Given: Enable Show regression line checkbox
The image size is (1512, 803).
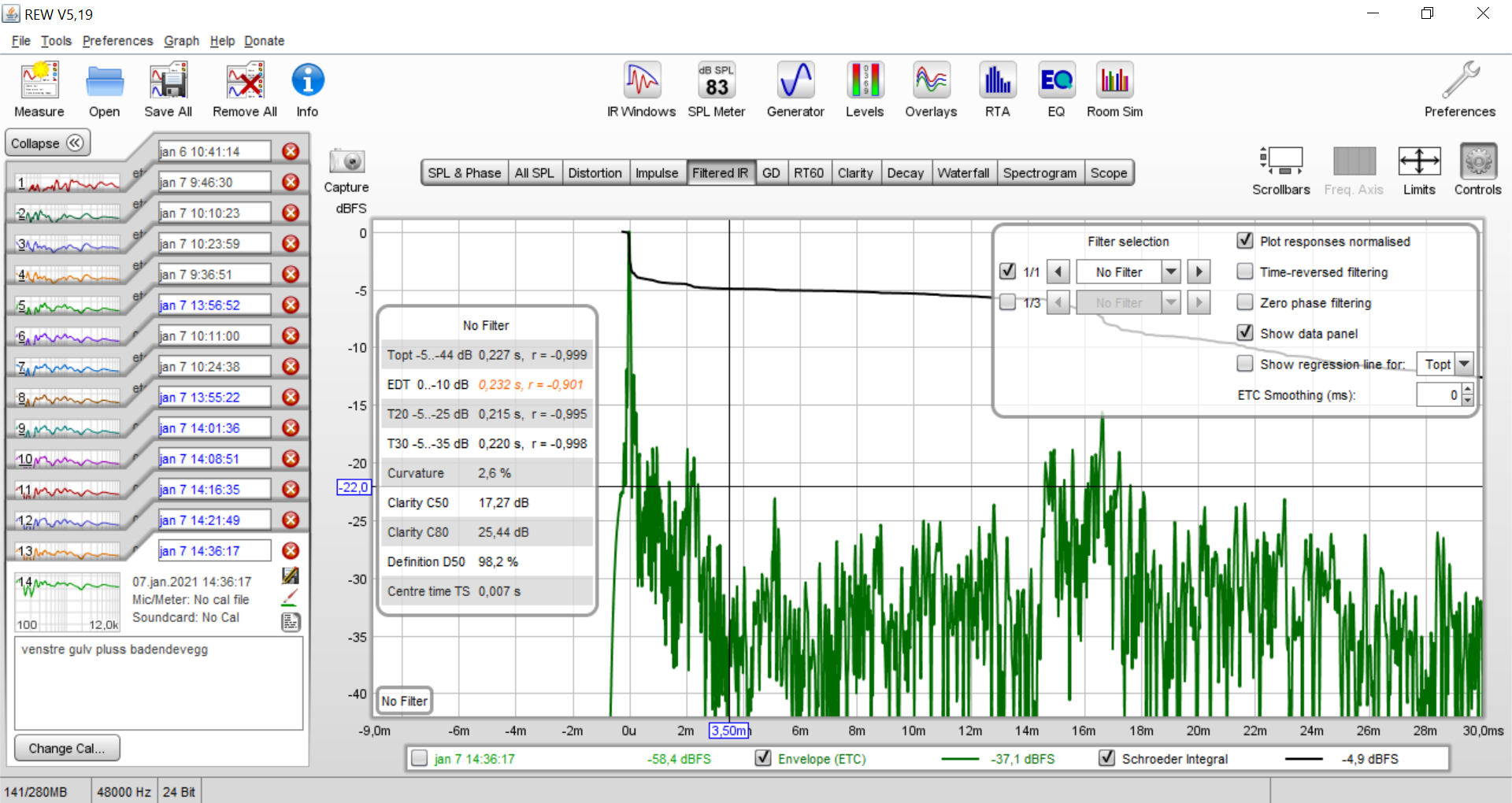Looking at the screenshot, I should [x=1245, y=363].
